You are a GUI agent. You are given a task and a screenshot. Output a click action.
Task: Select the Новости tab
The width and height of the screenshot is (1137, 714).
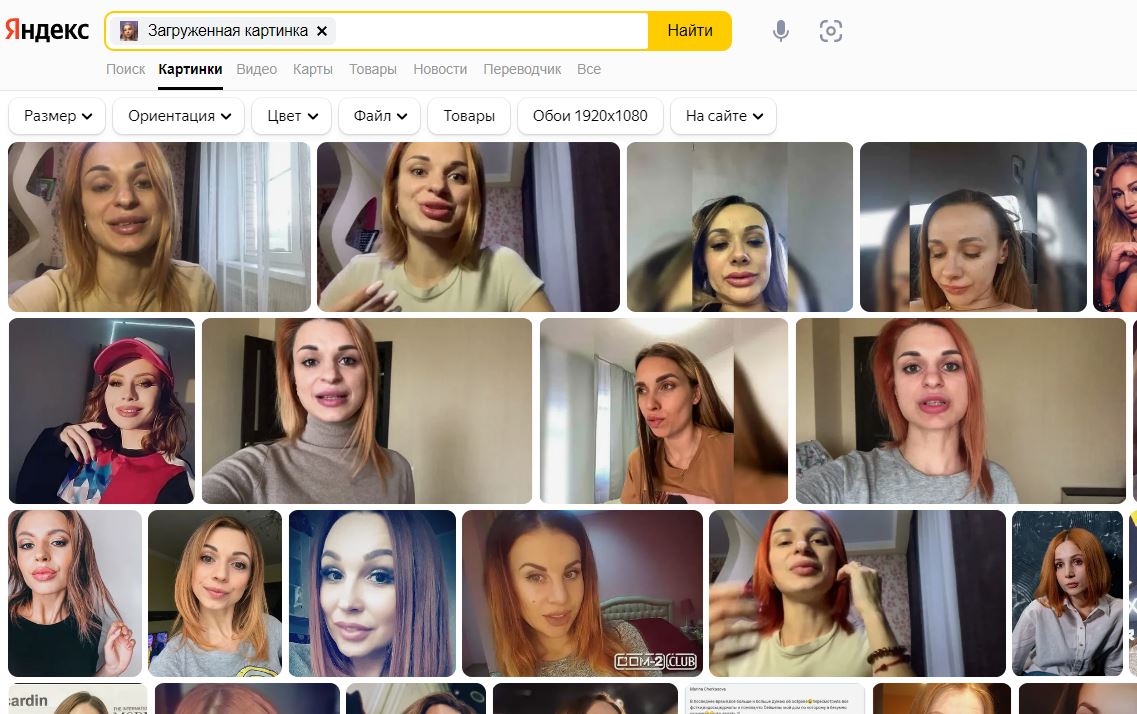point(440,69)
